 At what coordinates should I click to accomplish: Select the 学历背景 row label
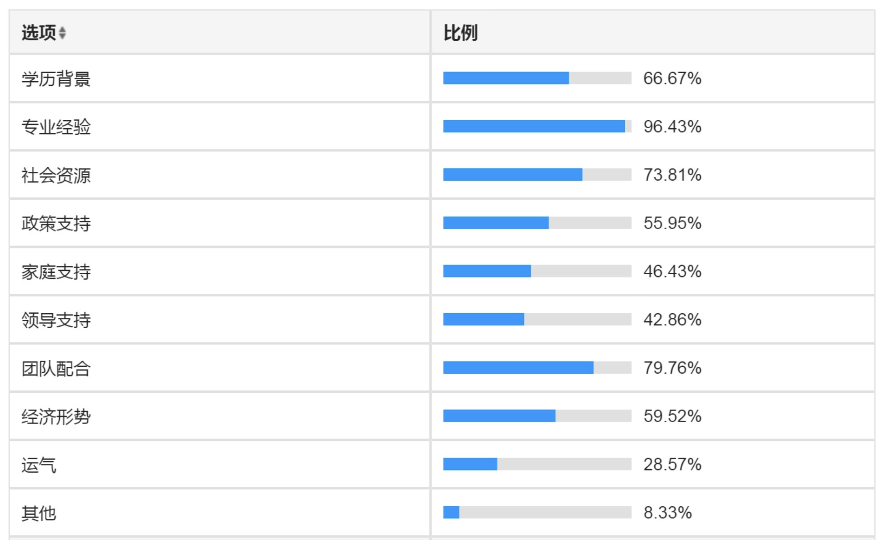click(x=56, y=79)
